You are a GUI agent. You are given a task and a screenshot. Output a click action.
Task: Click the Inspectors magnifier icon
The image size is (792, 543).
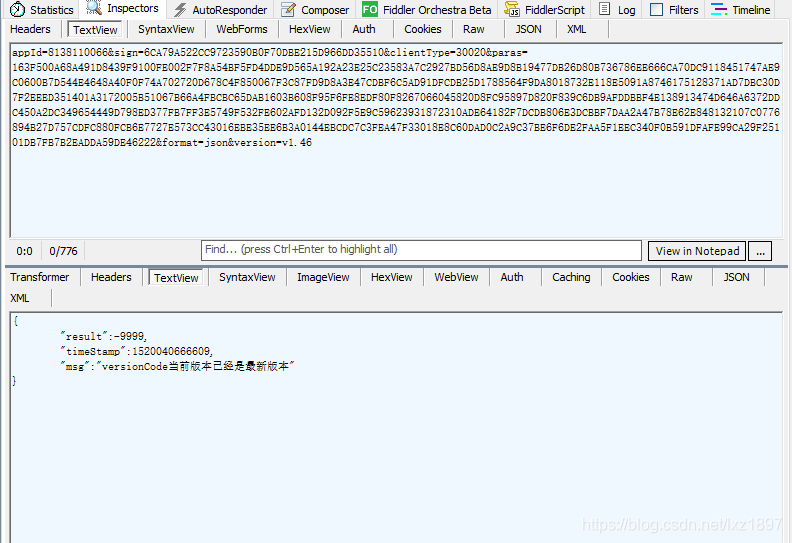94,8
